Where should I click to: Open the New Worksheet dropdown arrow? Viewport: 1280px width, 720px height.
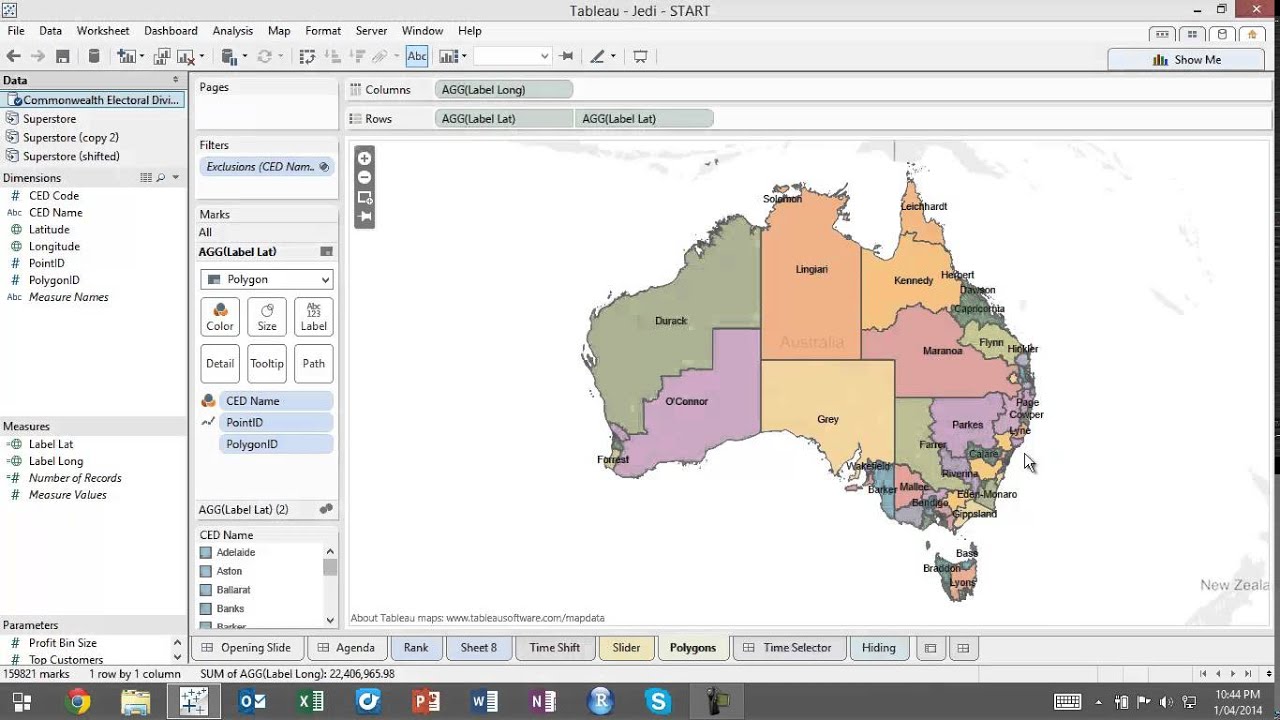click(x=142, y=57)
